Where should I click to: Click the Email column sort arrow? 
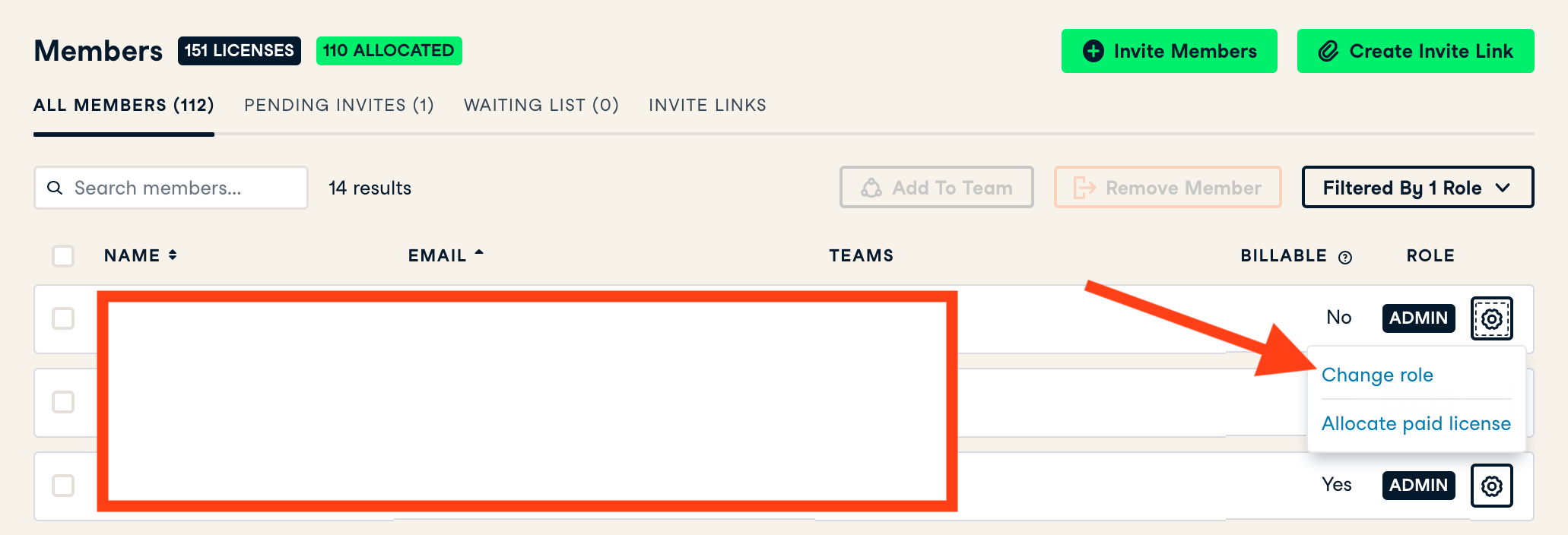(x=479, y=254)
